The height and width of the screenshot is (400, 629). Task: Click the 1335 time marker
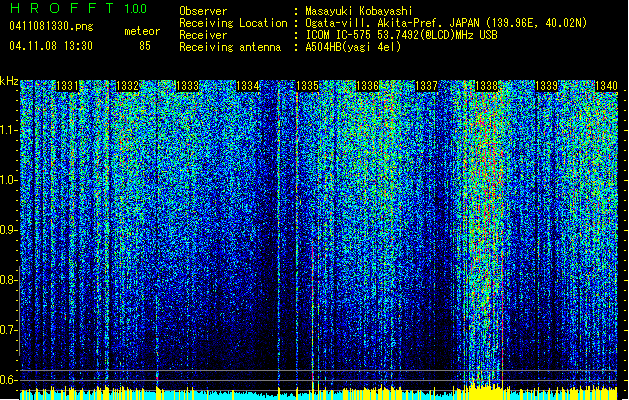[307, 86]
